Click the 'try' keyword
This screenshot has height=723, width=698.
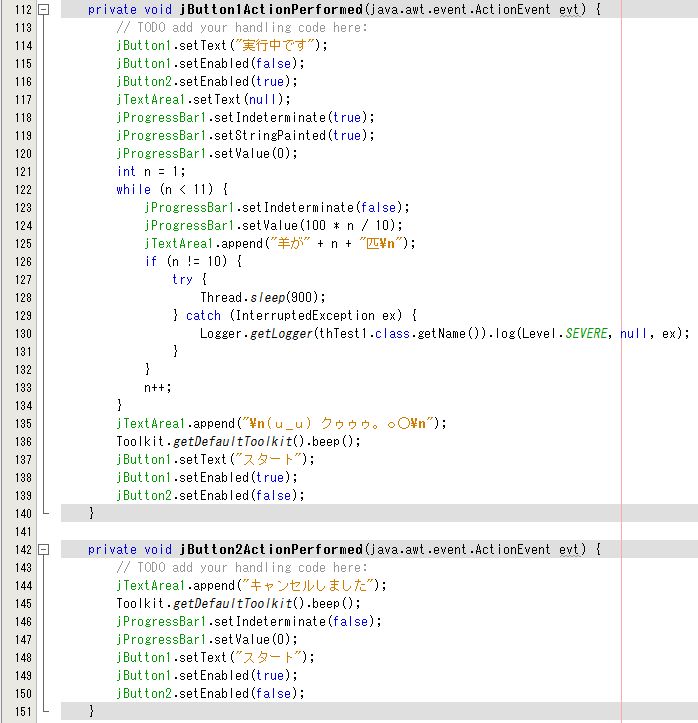pos(182,280)
